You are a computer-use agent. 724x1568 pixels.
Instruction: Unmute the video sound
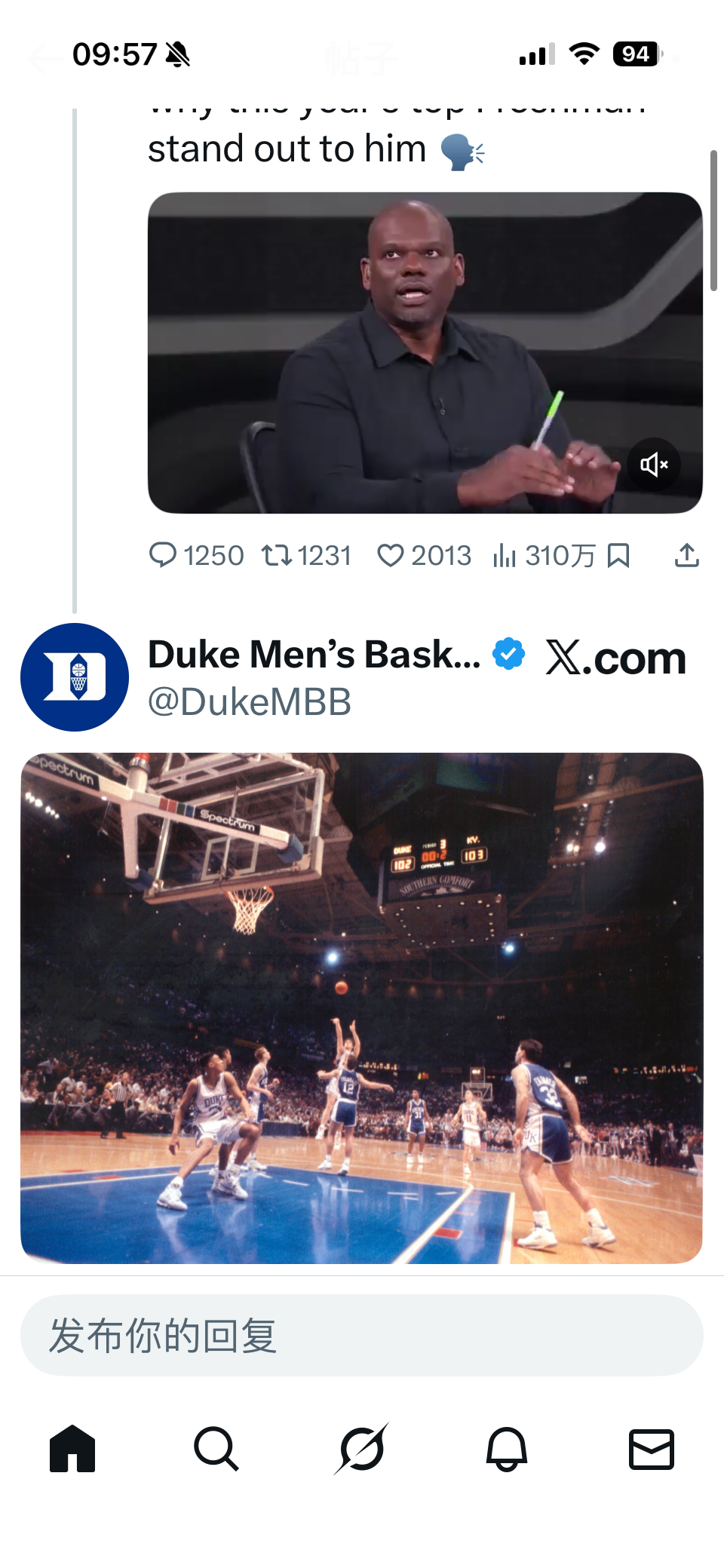[654, 465]
